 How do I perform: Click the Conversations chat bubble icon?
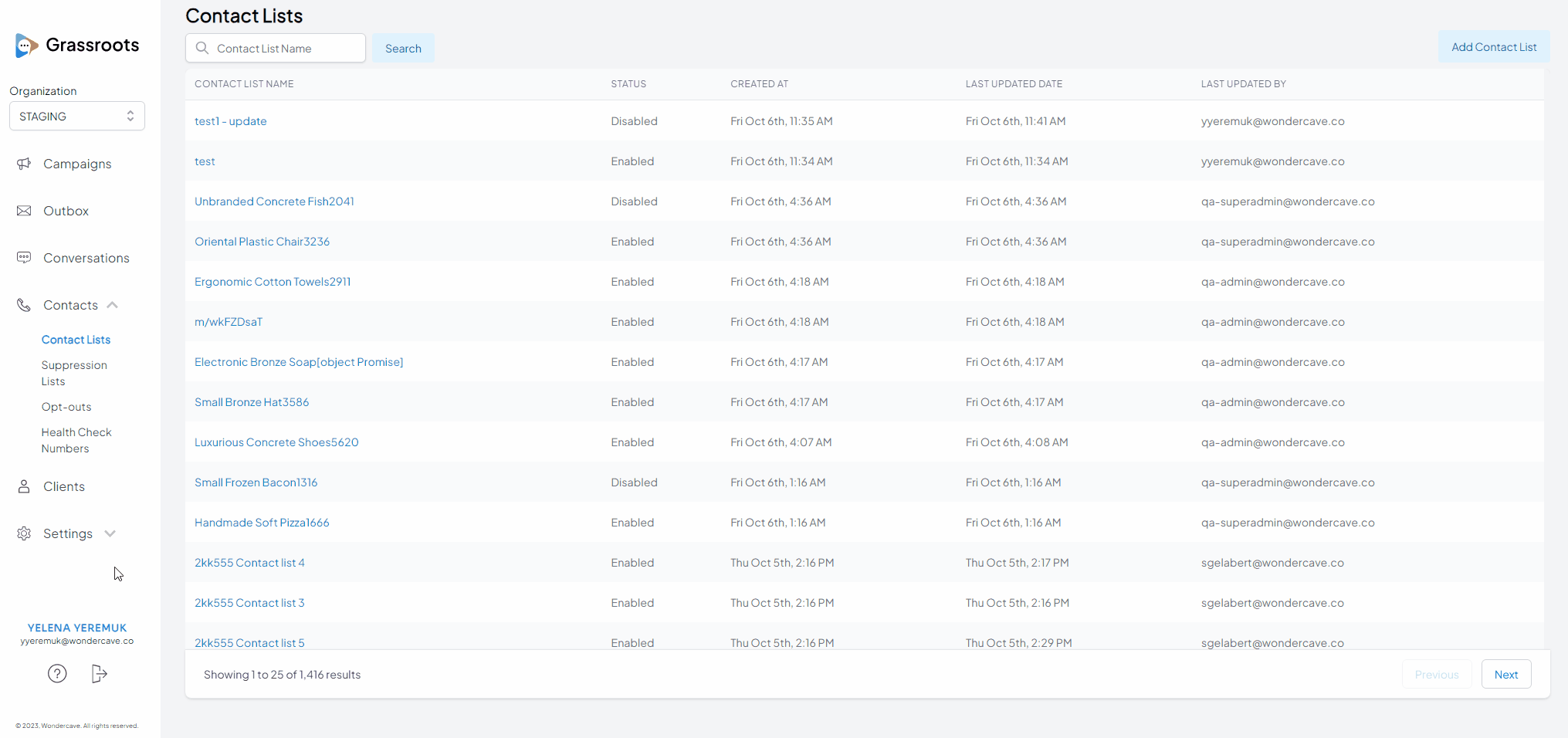24,258
